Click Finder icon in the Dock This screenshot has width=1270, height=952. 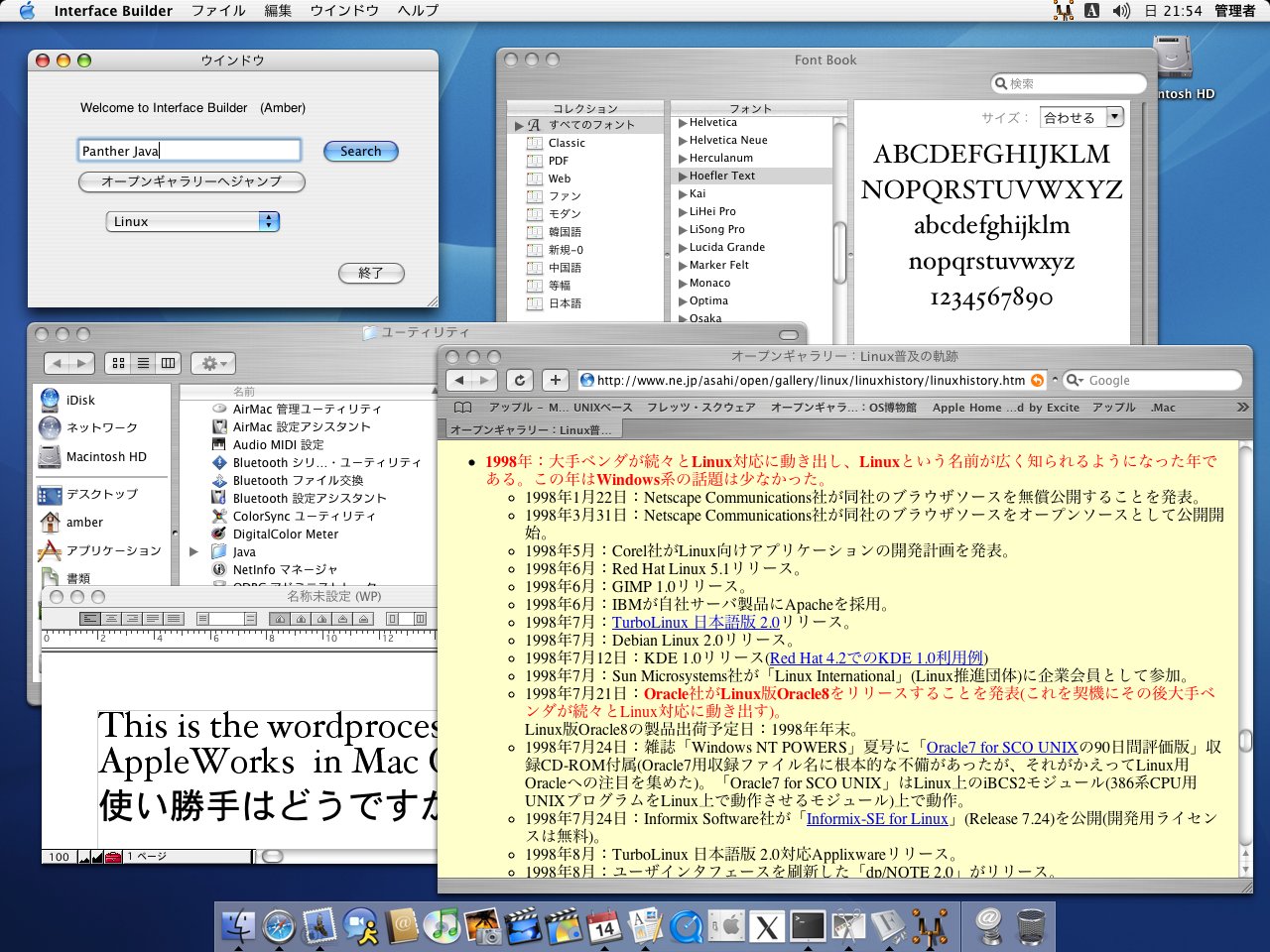238,926
